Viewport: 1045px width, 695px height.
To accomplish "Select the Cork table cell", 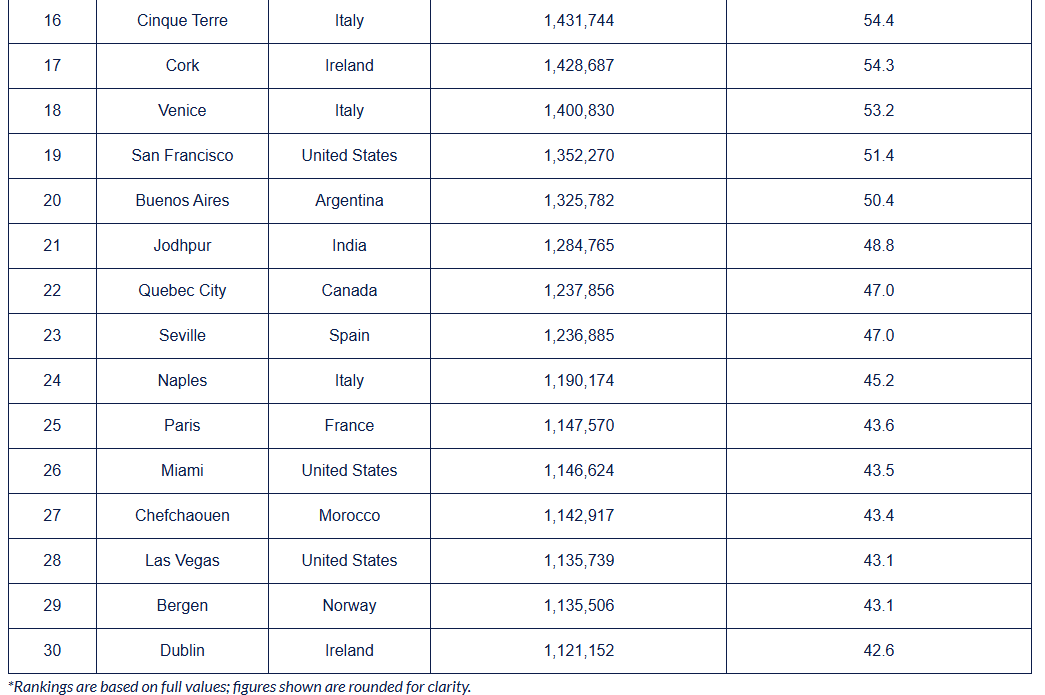I will pos(182,65).
